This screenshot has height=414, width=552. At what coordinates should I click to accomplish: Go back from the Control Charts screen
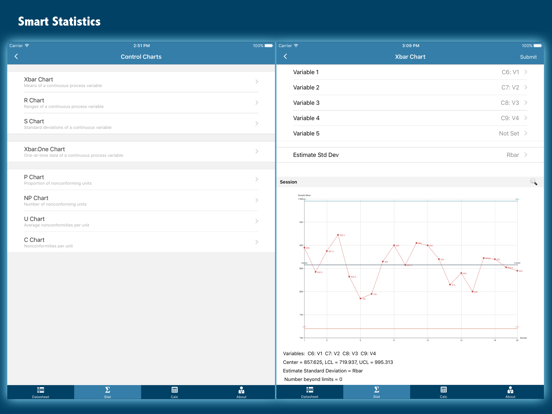[16, 56]
